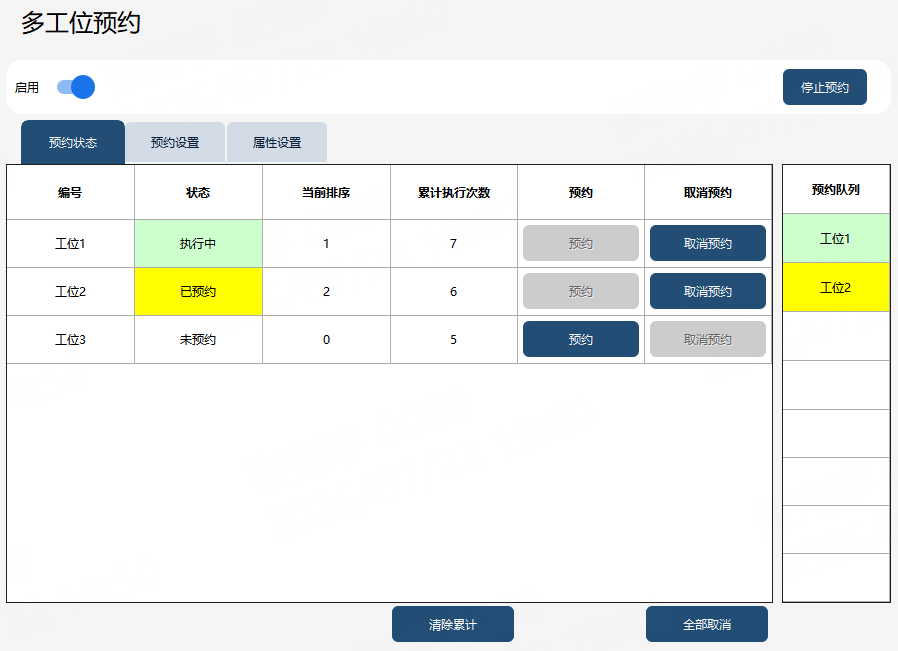Select 工位1 in the 预约队列 list
This screenshot has height=651, width=898.
pyautogui.click(x=836, y=238)
